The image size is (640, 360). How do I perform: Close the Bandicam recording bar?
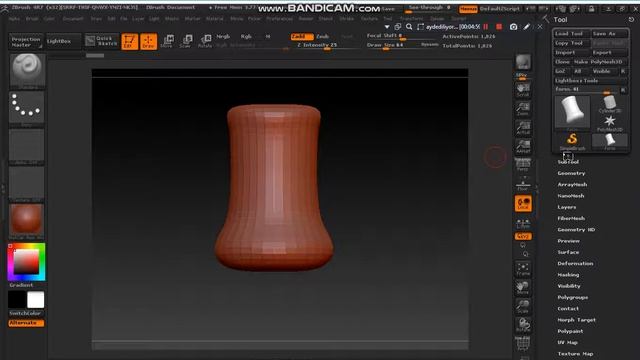540,27
